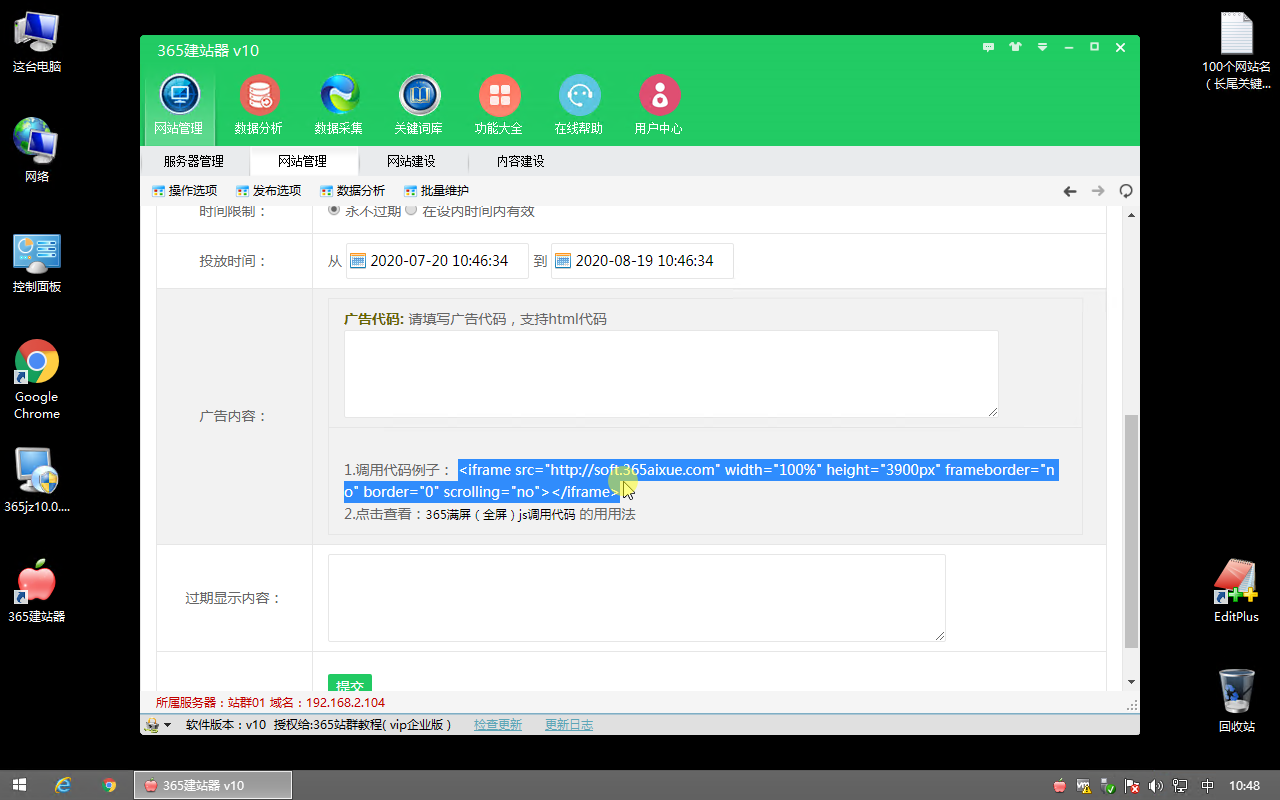
Task: Open 数据采集 main toolbar icon
Action: coord(339,105)
